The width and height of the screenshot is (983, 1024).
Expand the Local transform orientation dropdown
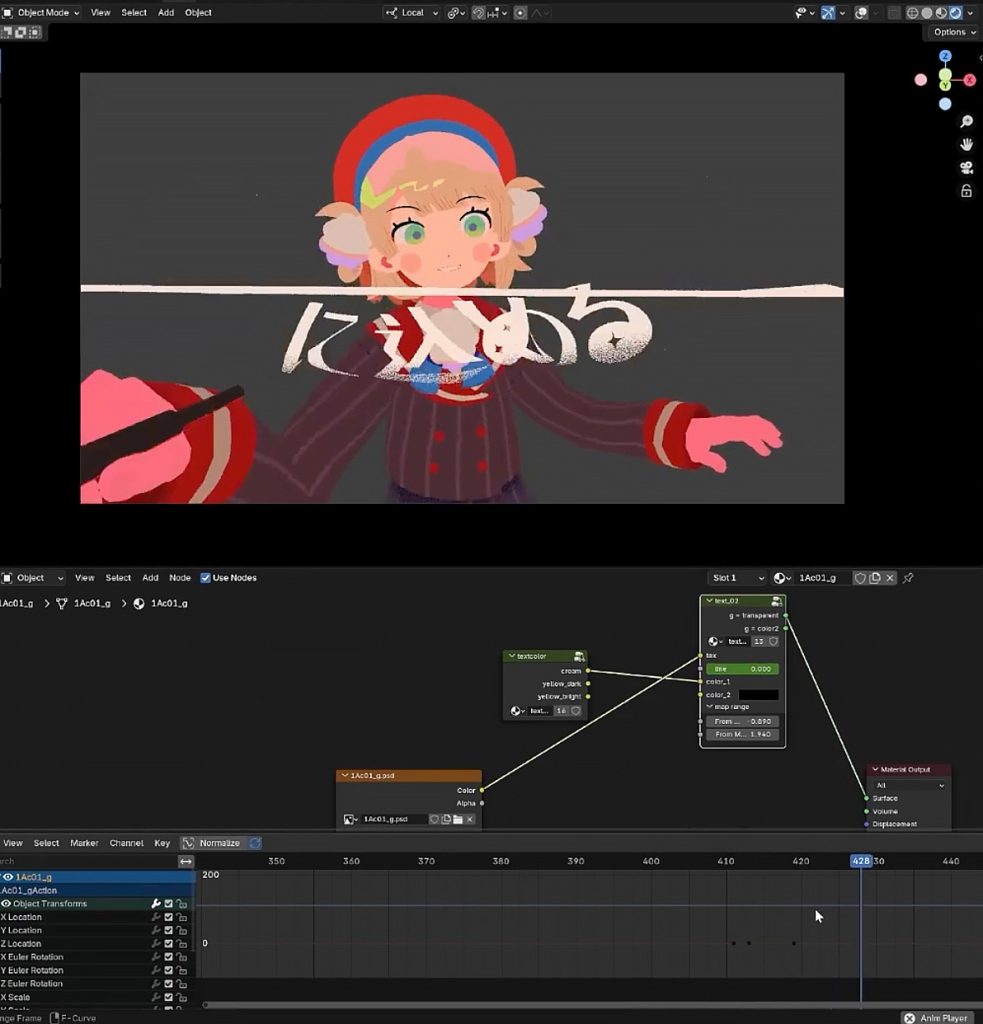click(x=411, y=13)
